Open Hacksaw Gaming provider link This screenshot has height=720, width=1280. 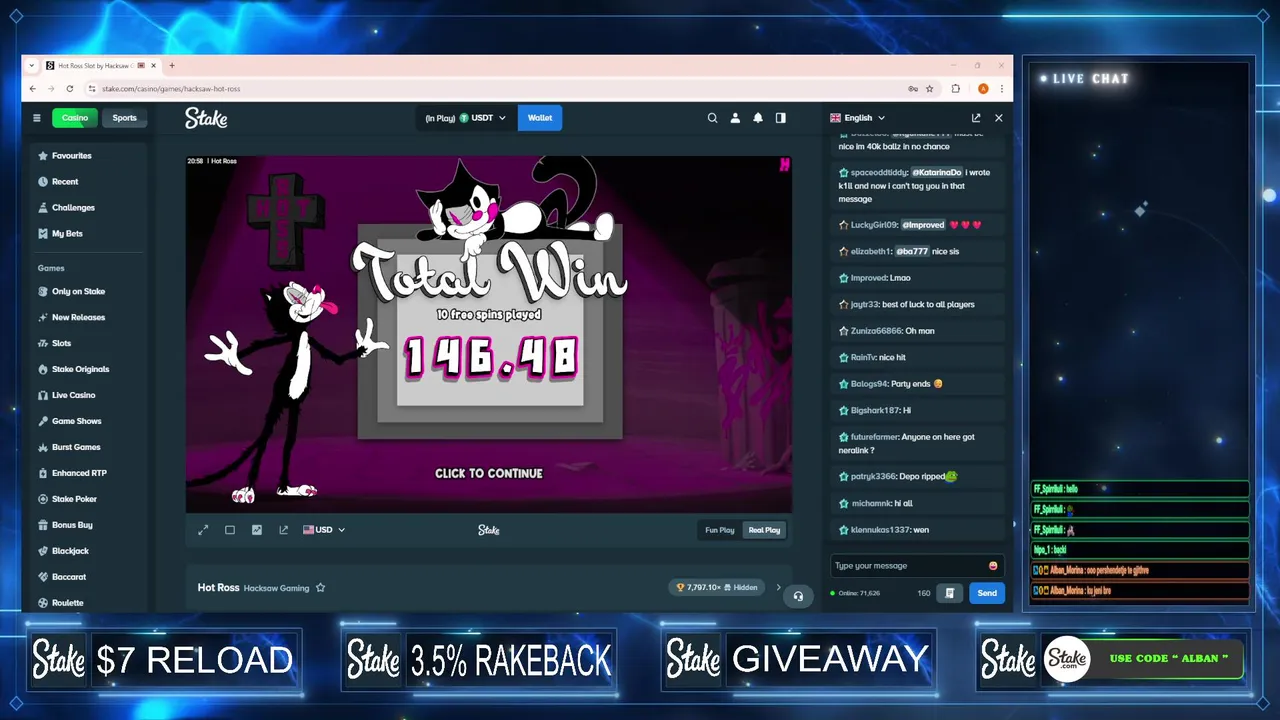tap(276, 588)
